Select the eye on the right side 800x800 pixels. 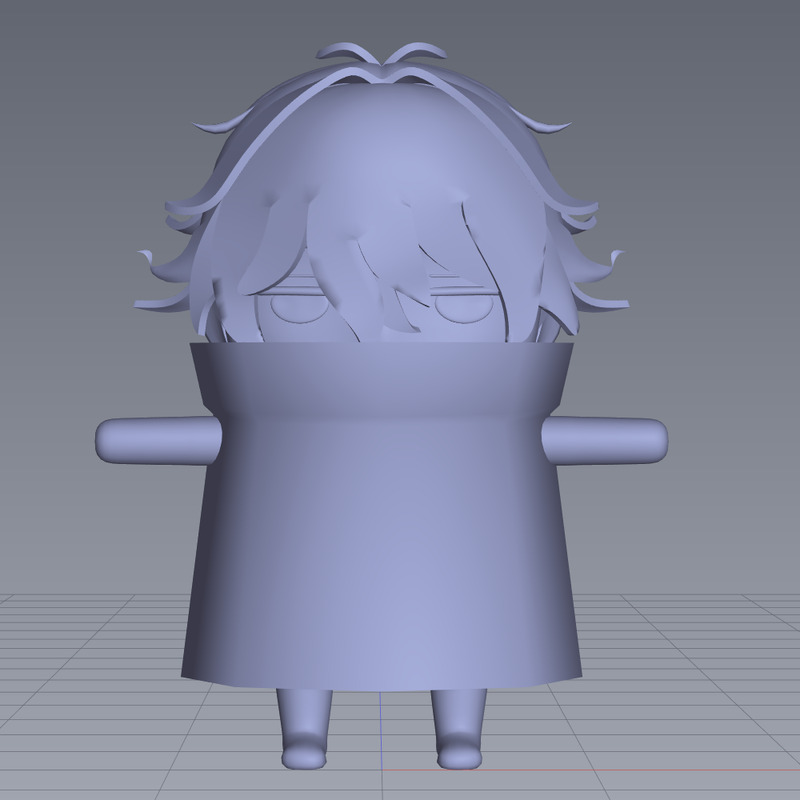(464, 308)
